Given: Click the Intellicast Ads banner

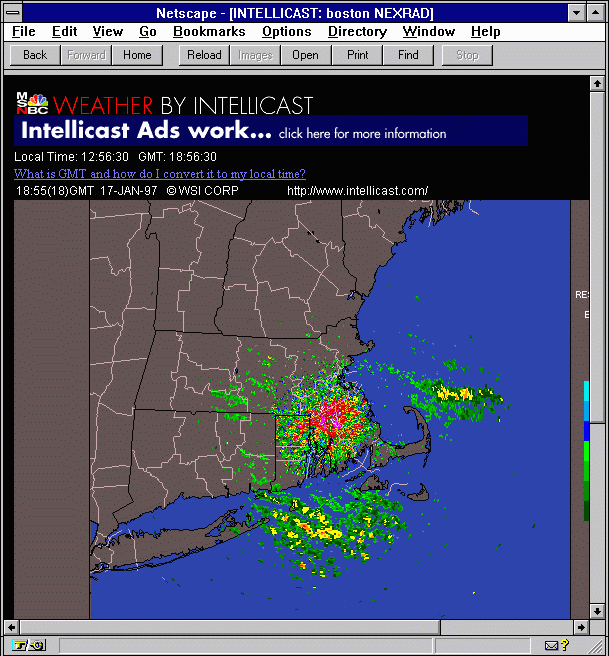Looking at the screenshot, I should (271, 131).
